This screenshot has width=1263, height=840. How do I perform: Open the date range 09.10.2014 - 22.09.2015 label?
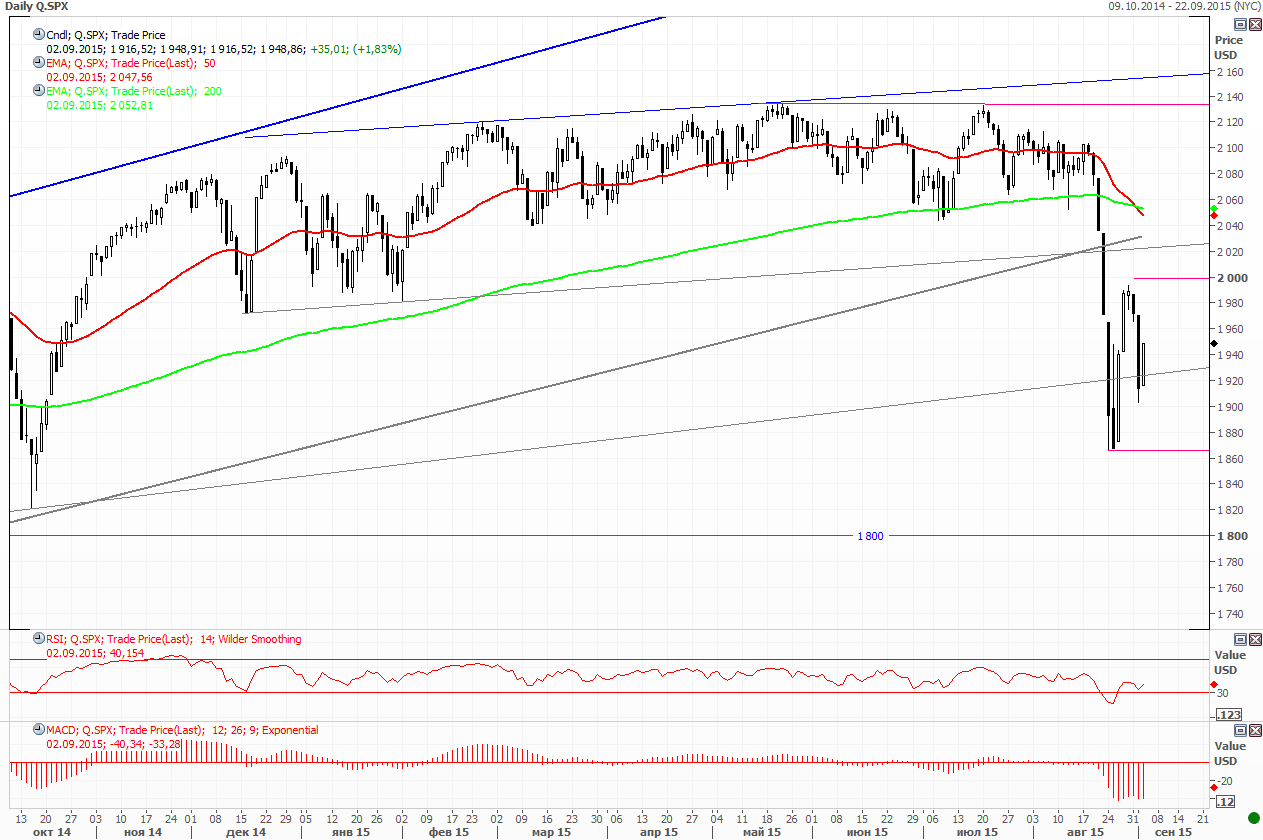[x=1183, y=6]
